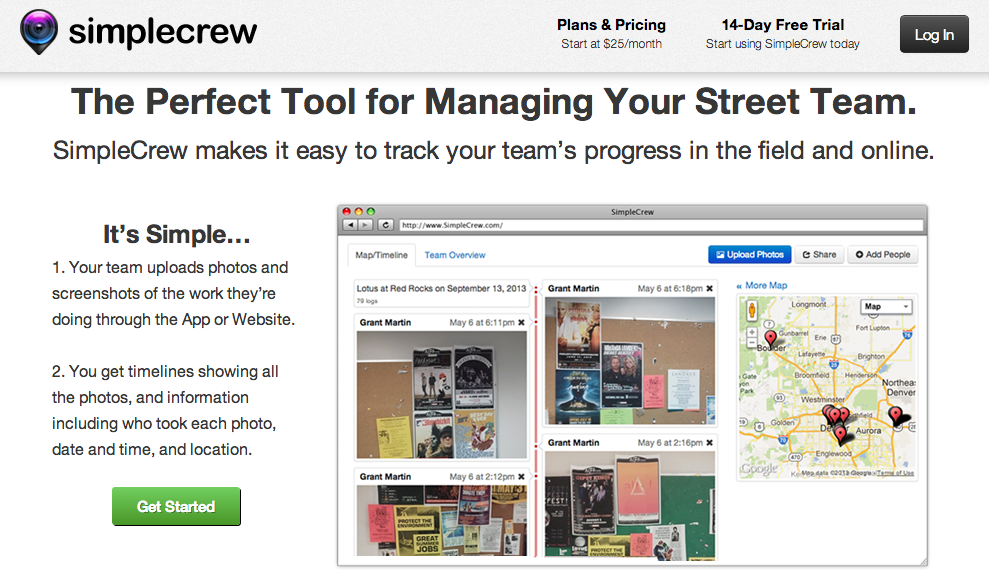Remove the May 6 at 6:11pm photo post
Viewport: 989px width, 582px height.
(521, 322)
